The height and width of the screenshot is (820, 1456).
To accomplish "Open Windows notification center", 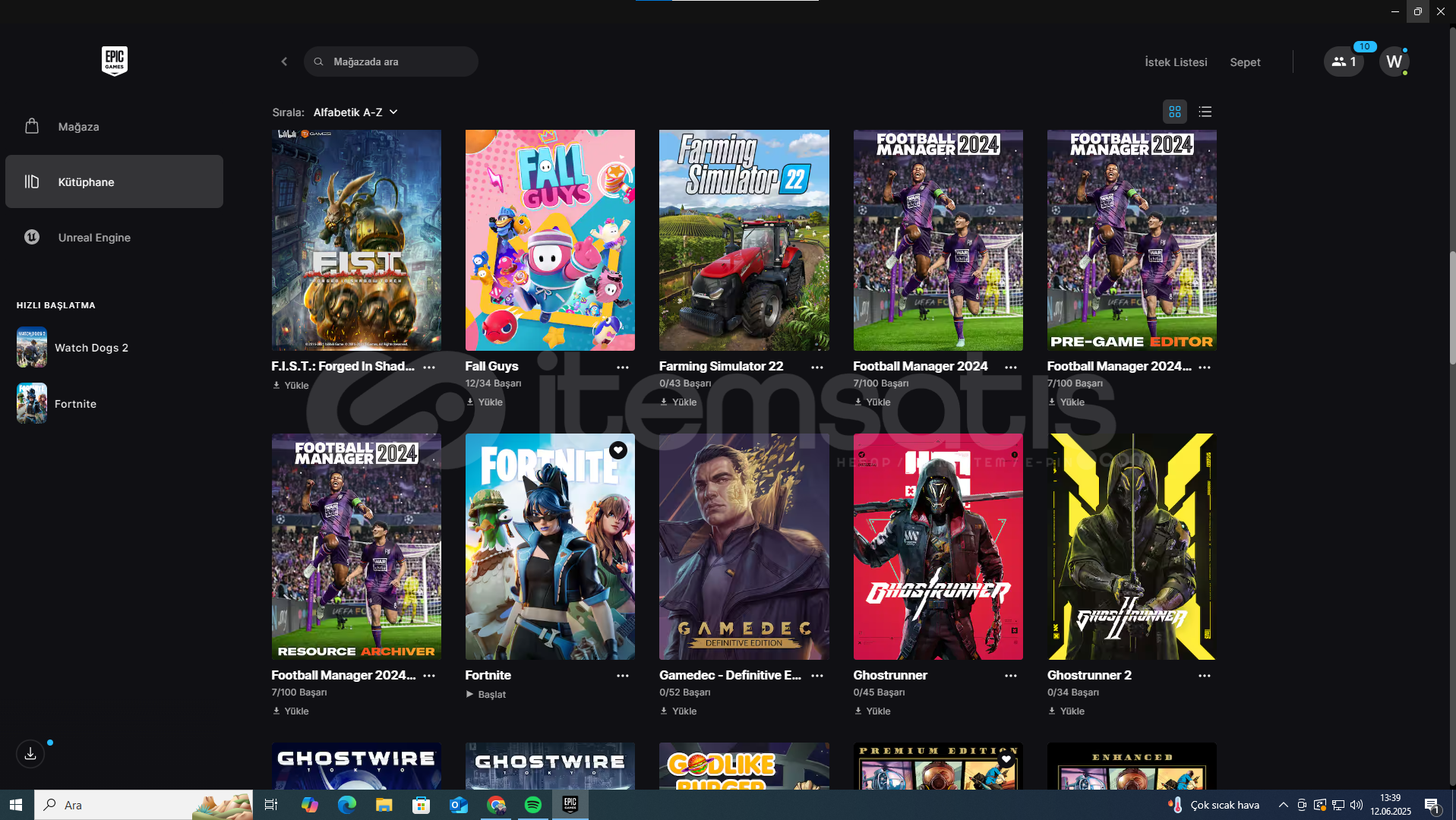I will pyautogui.click(x=1432, y=805).
